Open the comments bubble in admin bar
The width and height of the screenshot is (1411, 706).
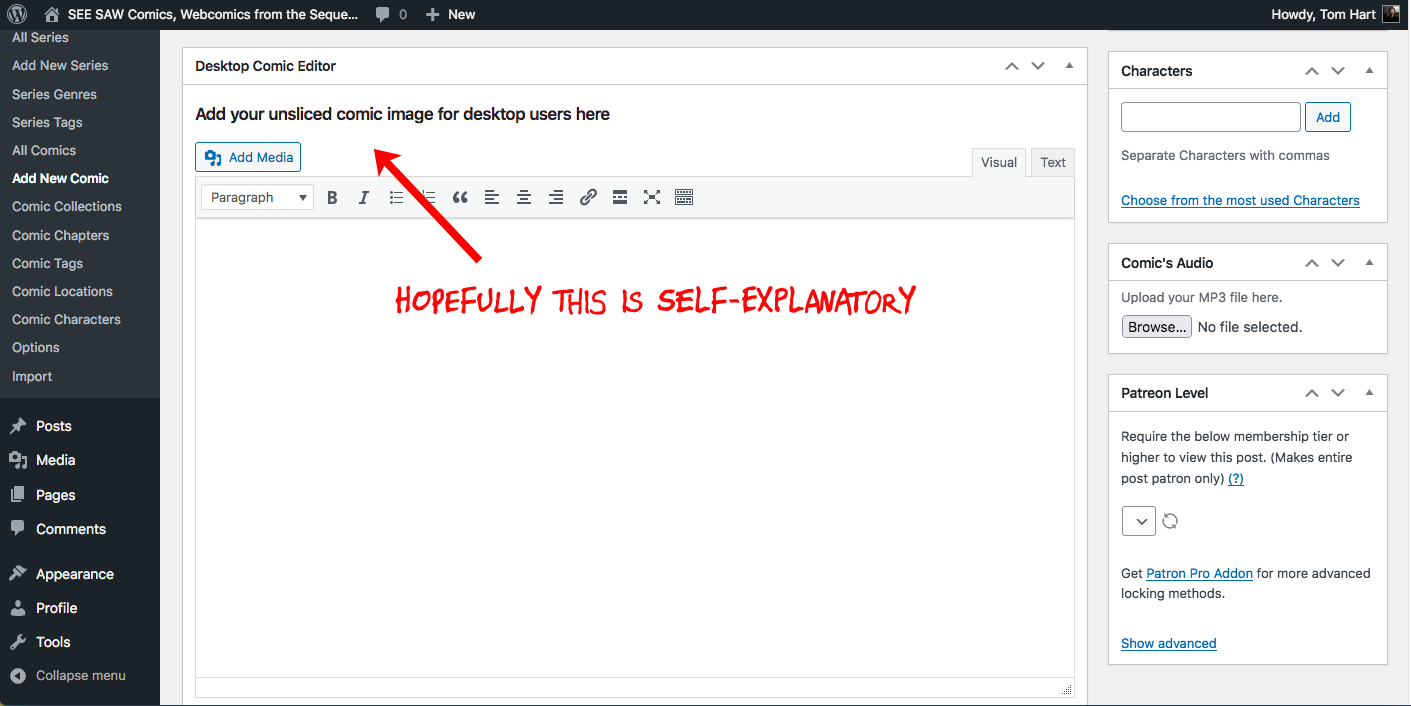391,14
